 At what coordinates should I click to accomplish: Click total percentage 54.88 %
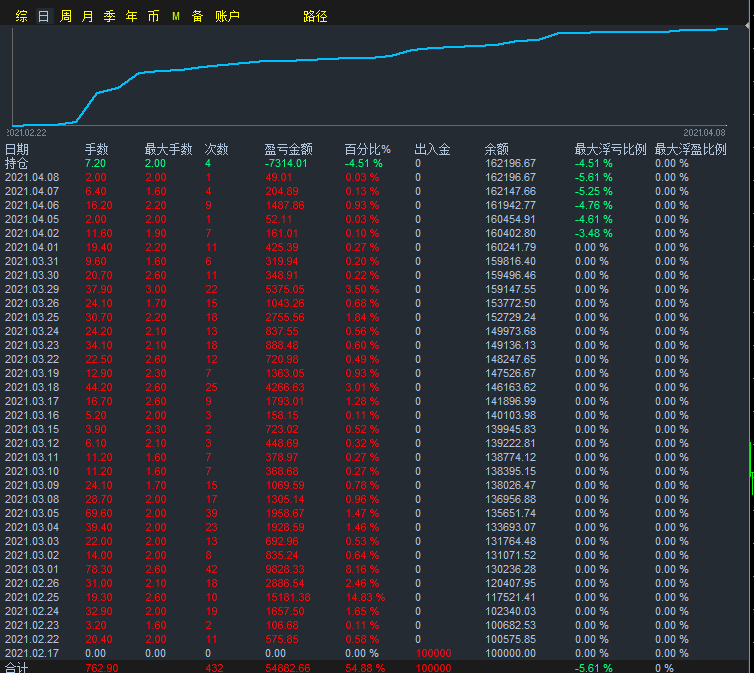[365, 668]
